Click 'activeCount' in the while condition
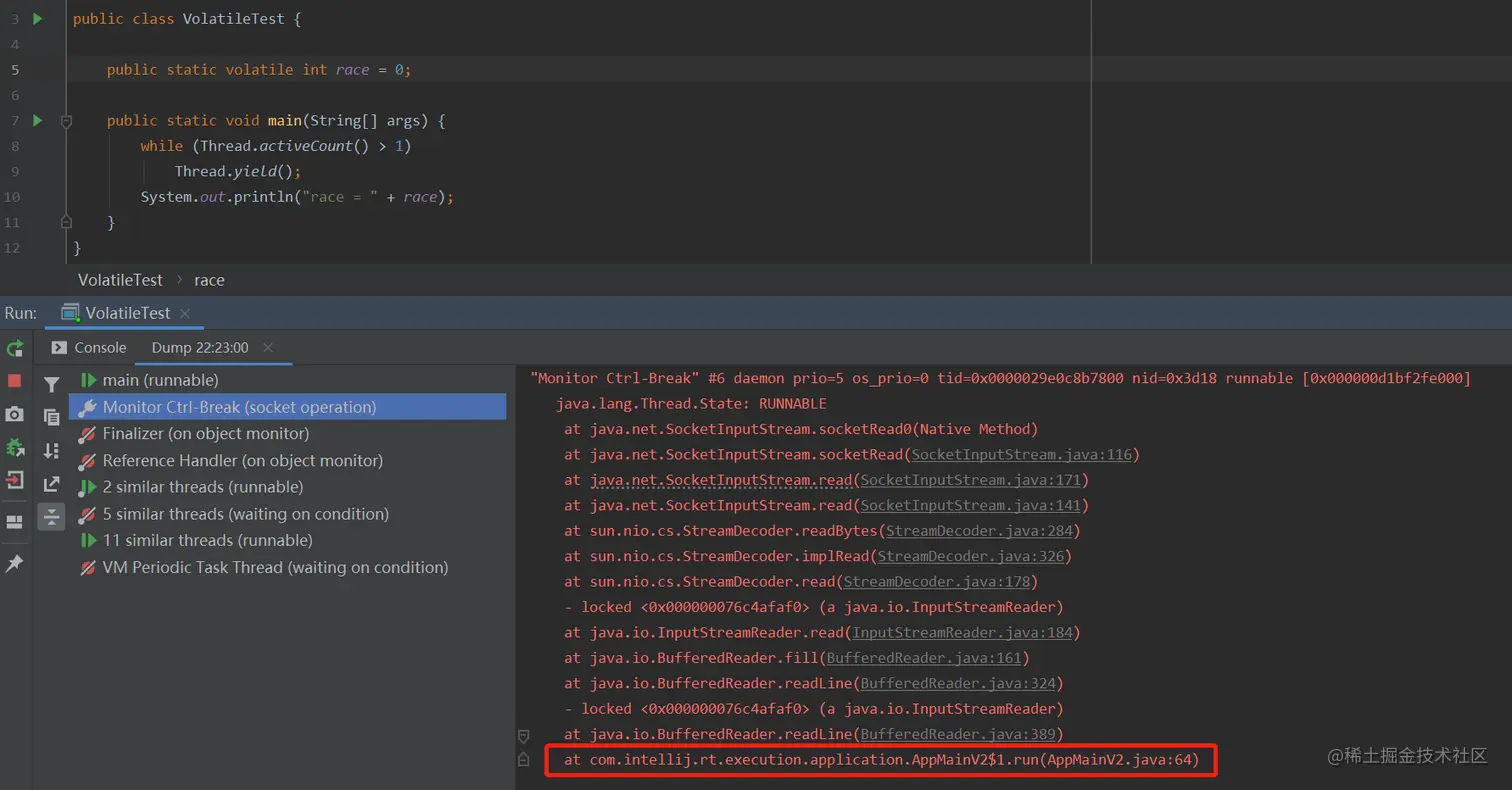 [306, 146]
